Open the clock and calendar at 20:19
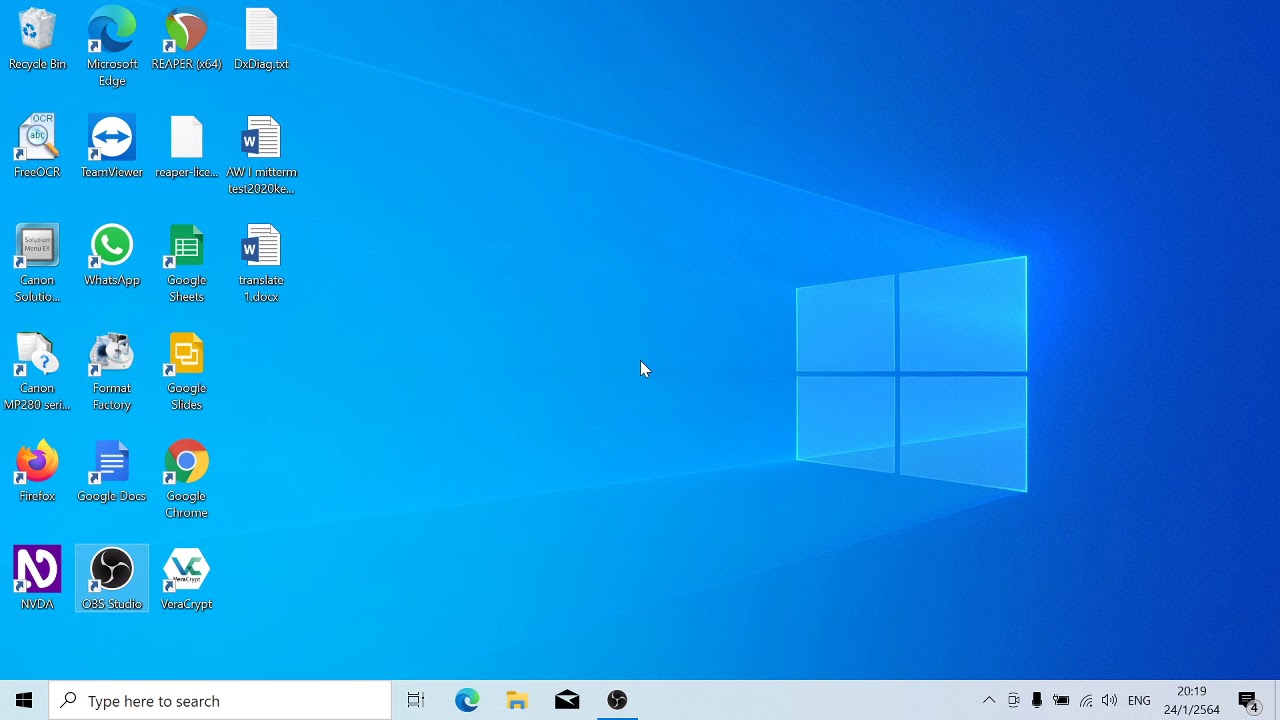 [1192, 700]
